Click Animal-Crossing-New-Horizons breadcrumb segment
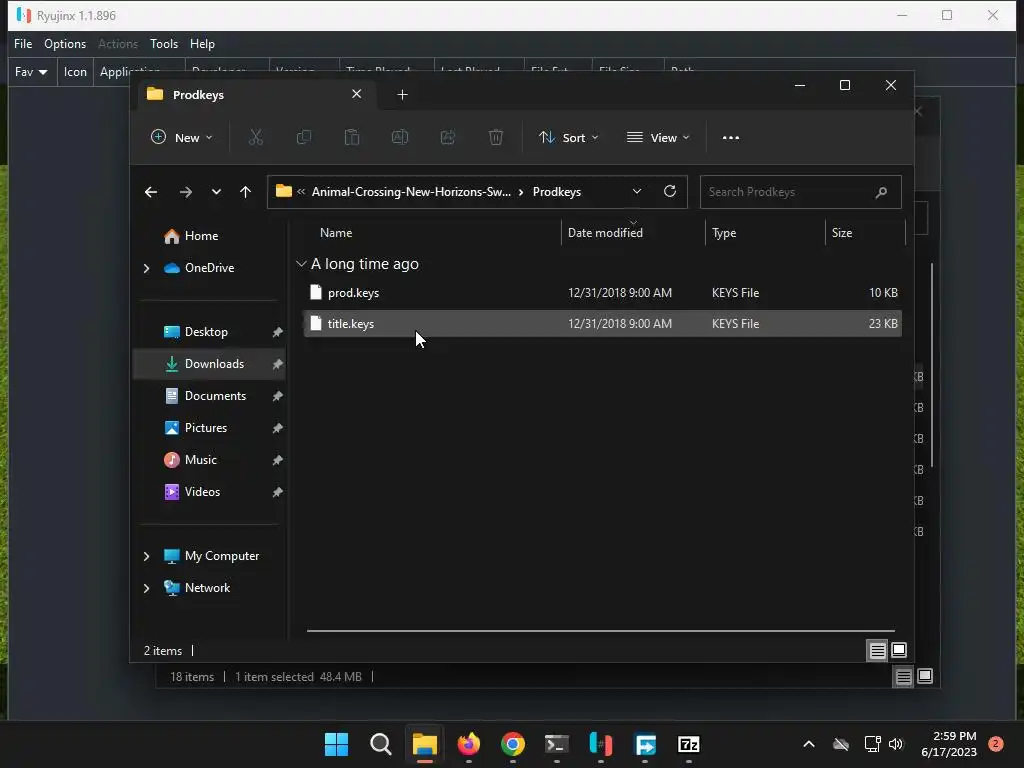1024x768 pixels. pos(411,192)
